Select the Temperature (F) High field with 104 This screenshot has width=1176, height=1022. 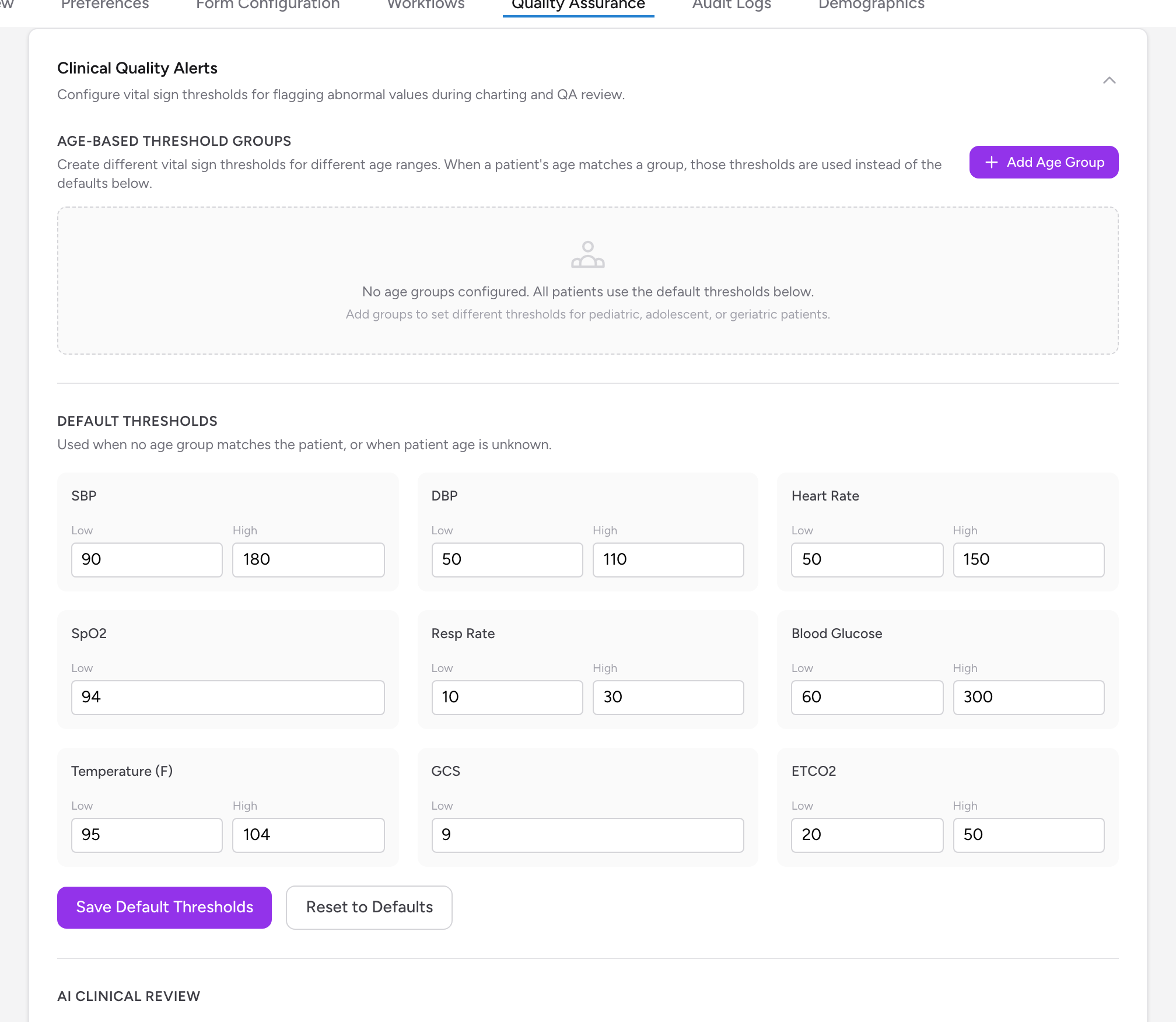pyautogui.click(x=309, y=835)
